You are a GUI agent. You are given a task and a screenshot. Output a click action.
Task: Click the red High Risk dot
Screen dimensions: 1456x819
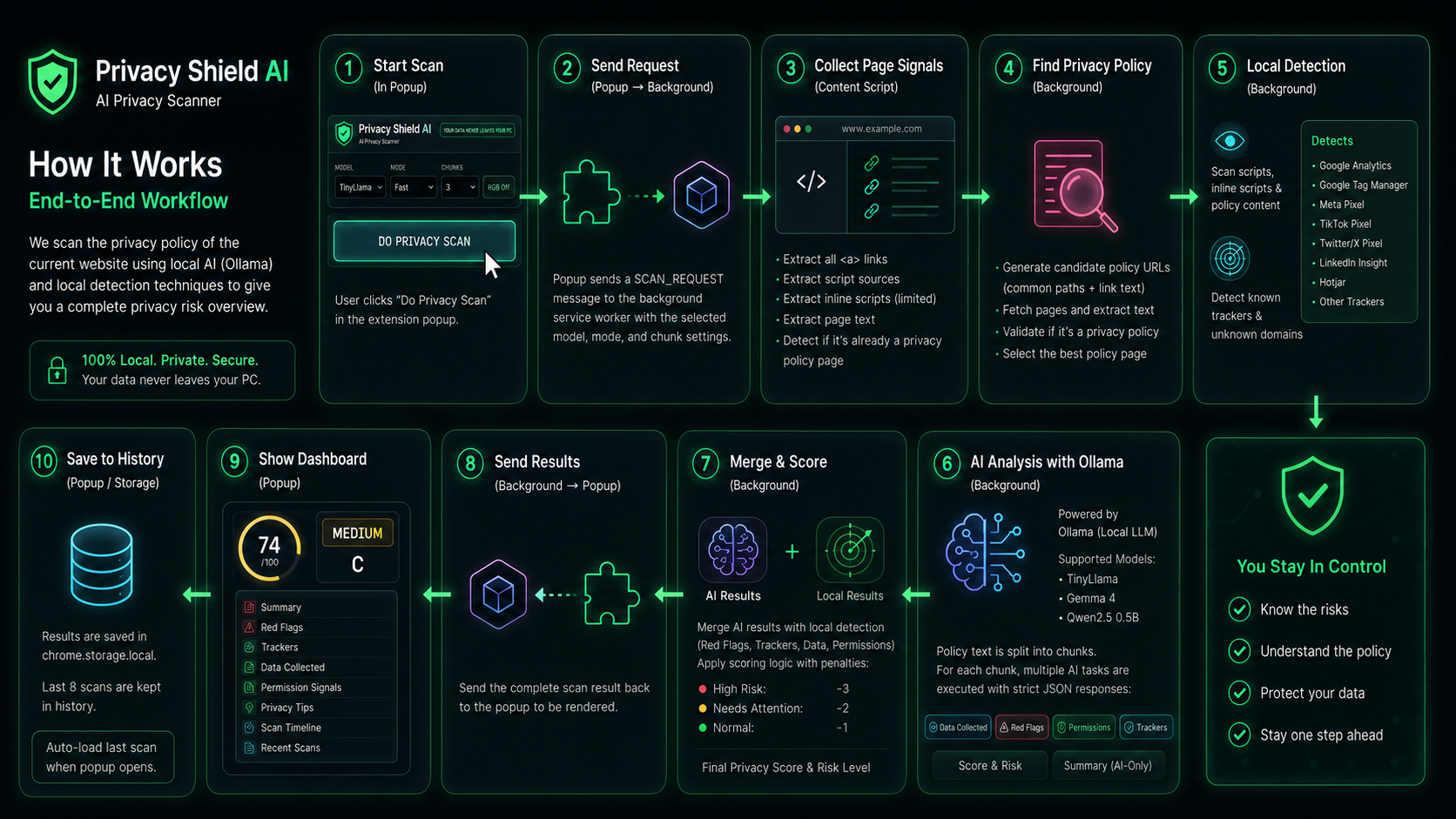(x=703, y=689)
